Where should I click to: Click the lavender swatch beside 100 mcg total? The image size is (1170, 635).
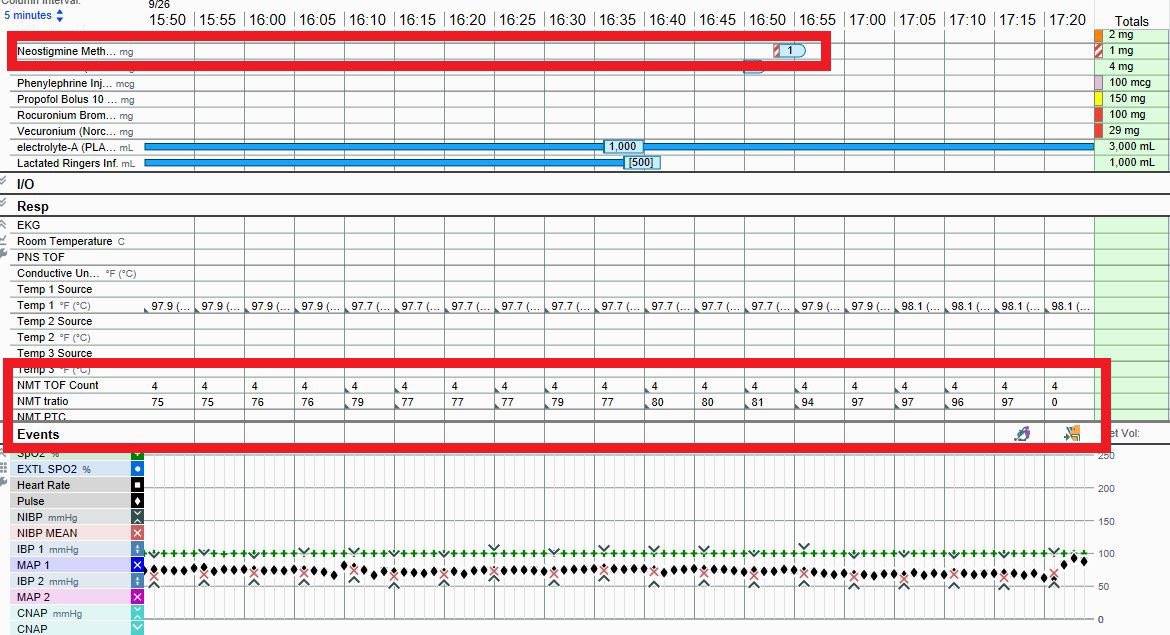tap(1098, 83)
